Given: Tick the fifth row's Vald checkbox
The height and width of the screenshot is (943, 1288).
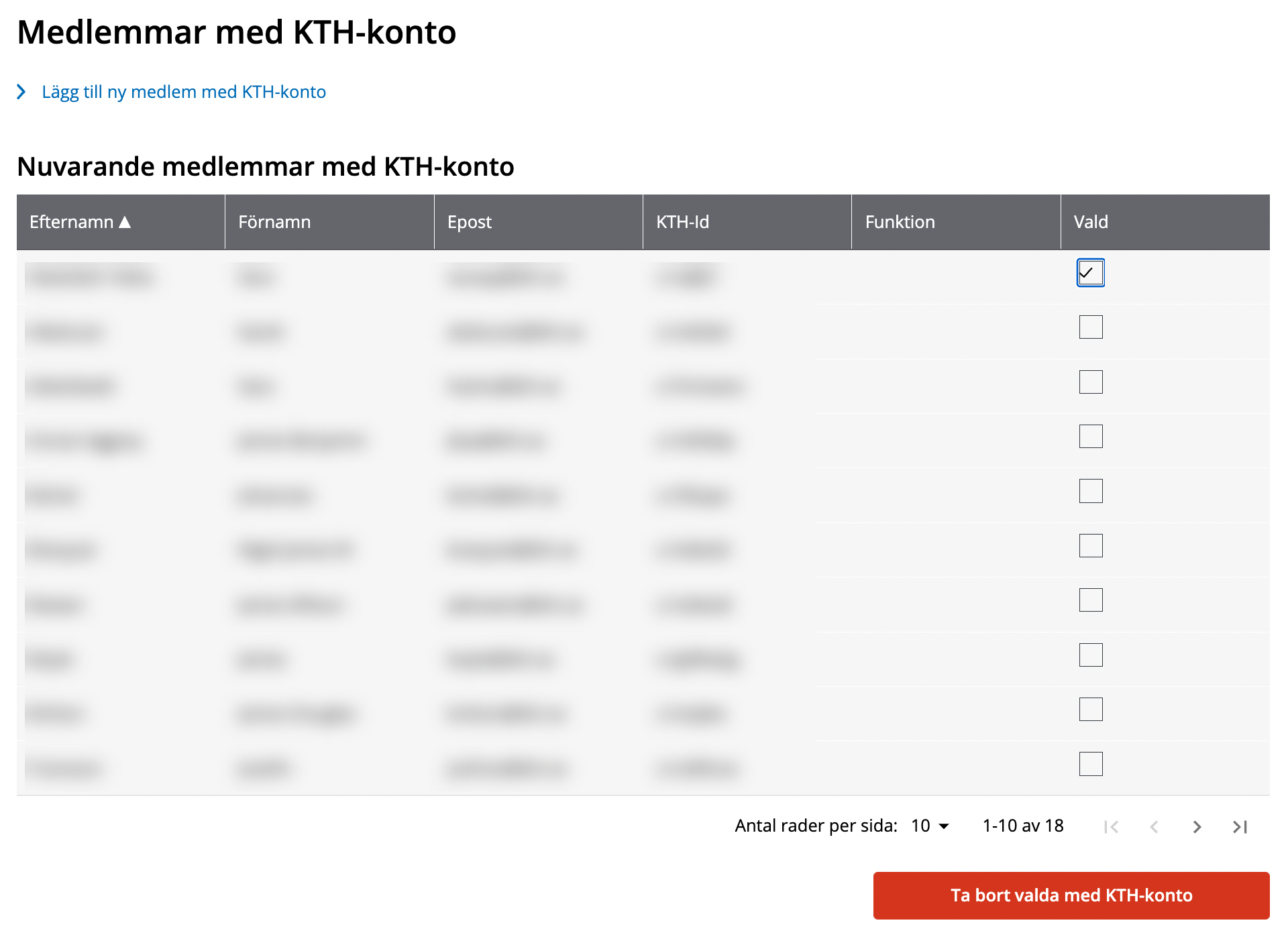Looking at the screenshot, I should pyautogui.click(x=1091, y=491).
